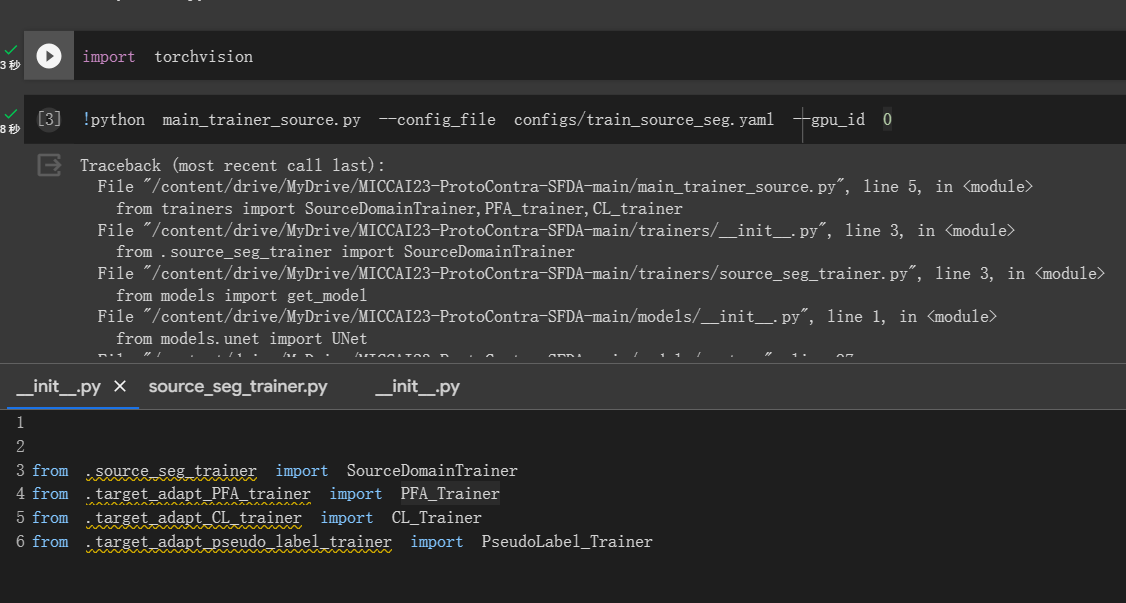Switch to the source_seg_trainer.py tab
The width and height of the screenshot is (1126, 603).
coord(237,386)
